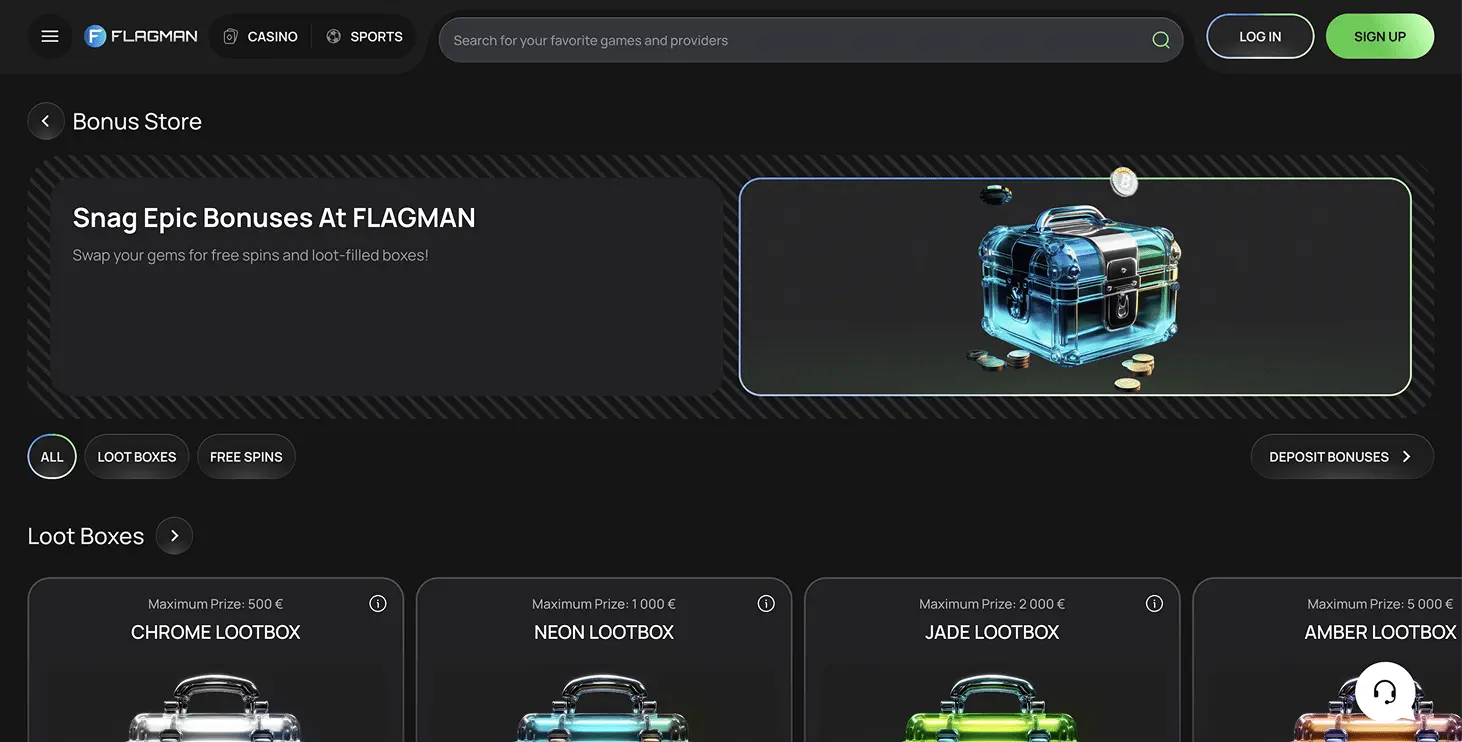Select the ALL filter

click(52, 457)
